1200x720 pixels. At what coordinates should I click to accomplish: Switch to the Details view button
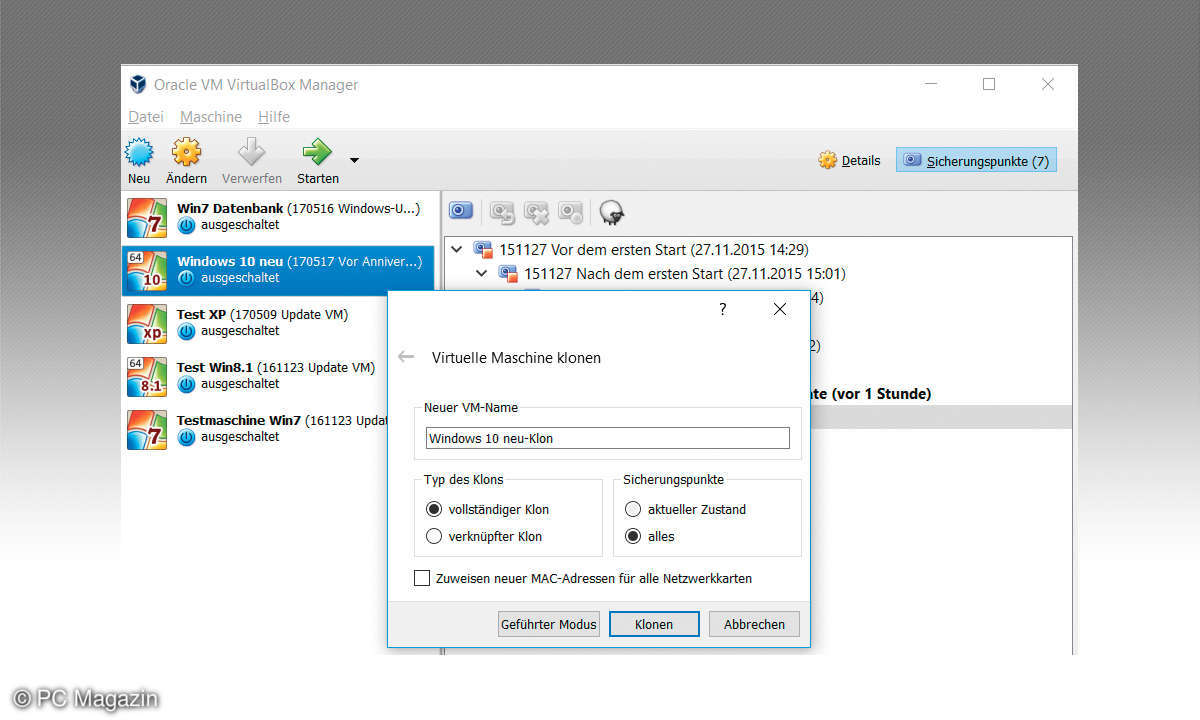850,160
